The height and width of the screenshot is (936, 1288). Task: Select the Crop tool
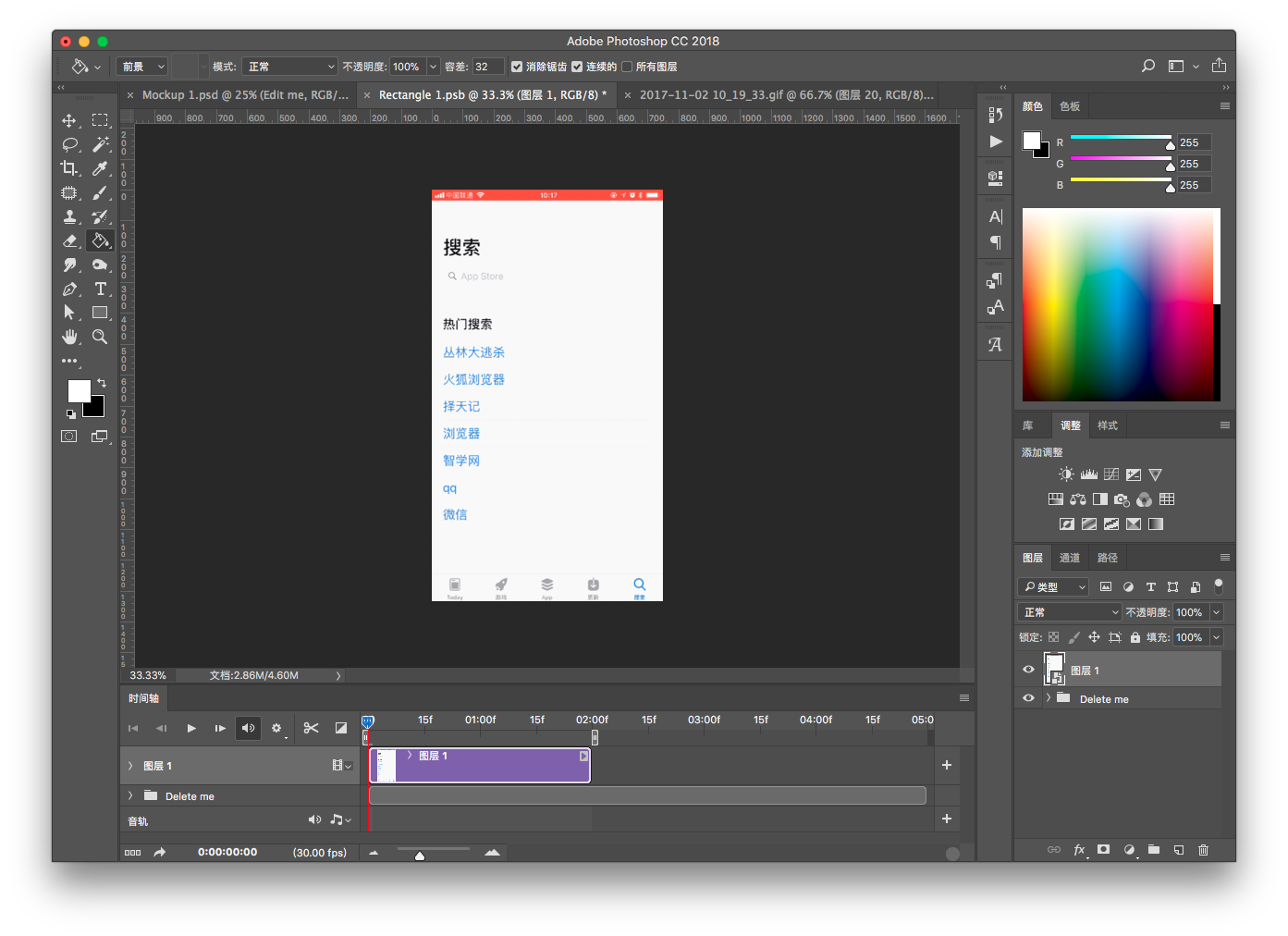(69, 168)
